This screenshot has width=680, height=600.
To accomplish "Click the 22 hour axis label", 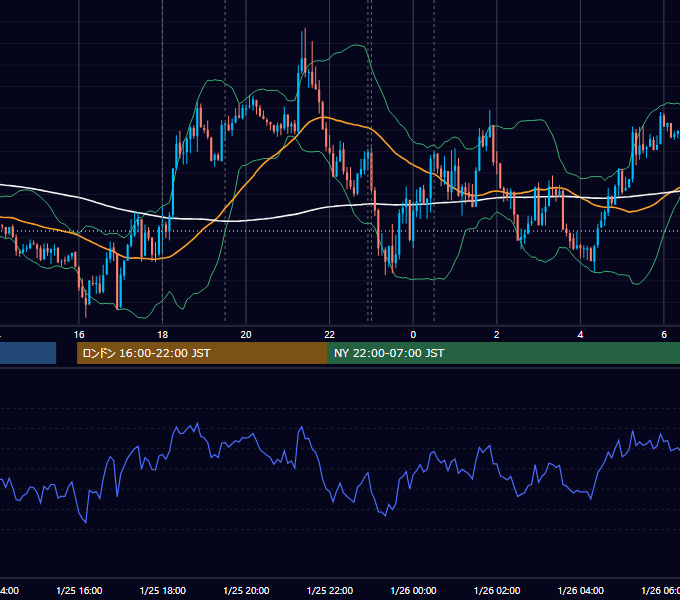I will (x=330, y=335).
